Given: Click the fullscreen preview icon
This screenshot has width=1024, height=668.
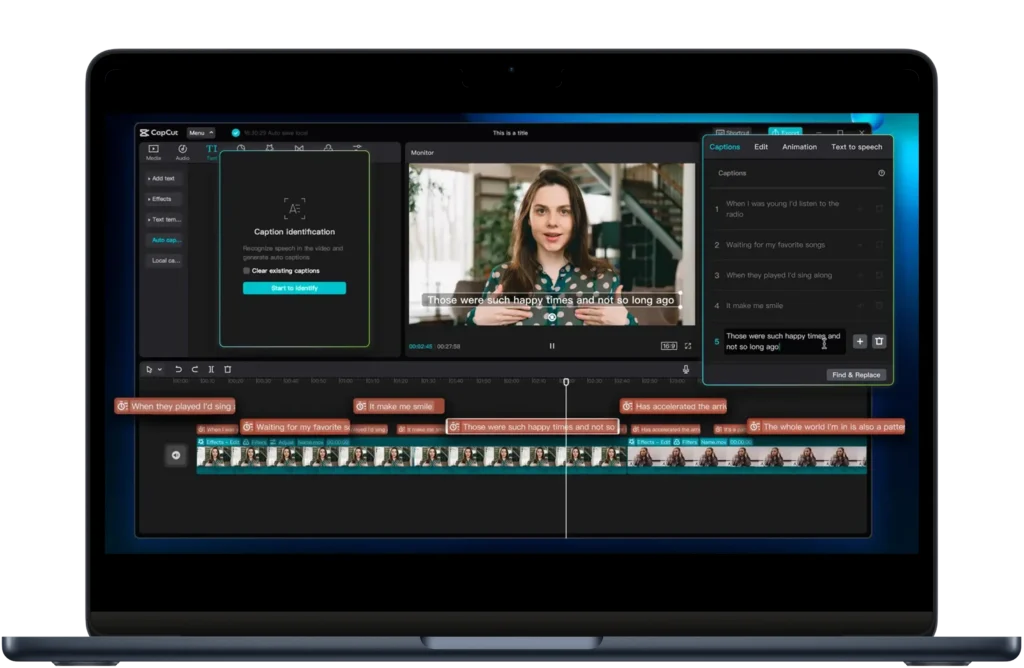Looking at the screenshot, I should pyautogui.click(x=688, y=346).
